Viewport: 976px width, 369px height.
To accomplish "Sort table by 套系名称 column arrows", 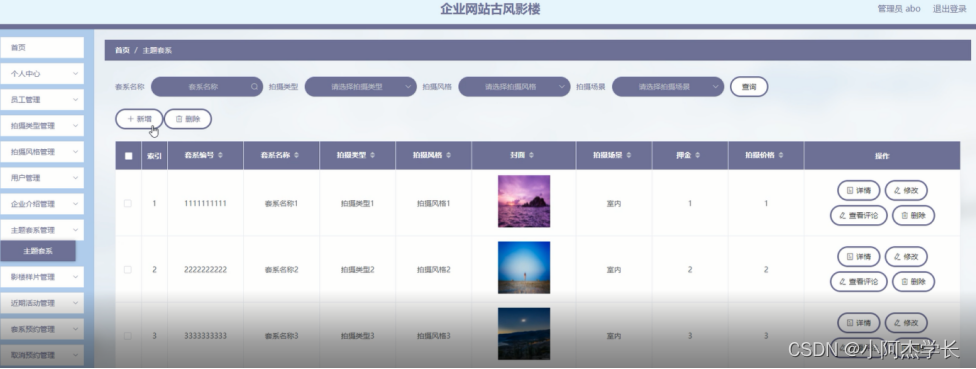I will point(296,155).
